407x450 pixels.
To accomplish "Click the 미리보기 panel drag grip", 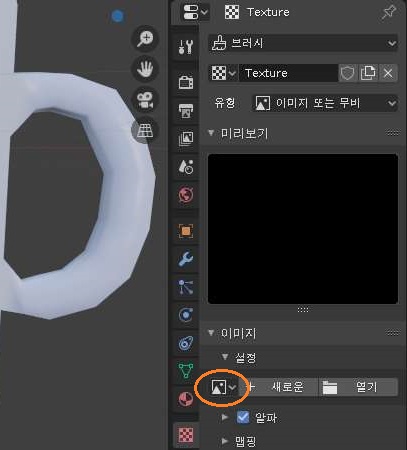I will [x=393, y=133].
